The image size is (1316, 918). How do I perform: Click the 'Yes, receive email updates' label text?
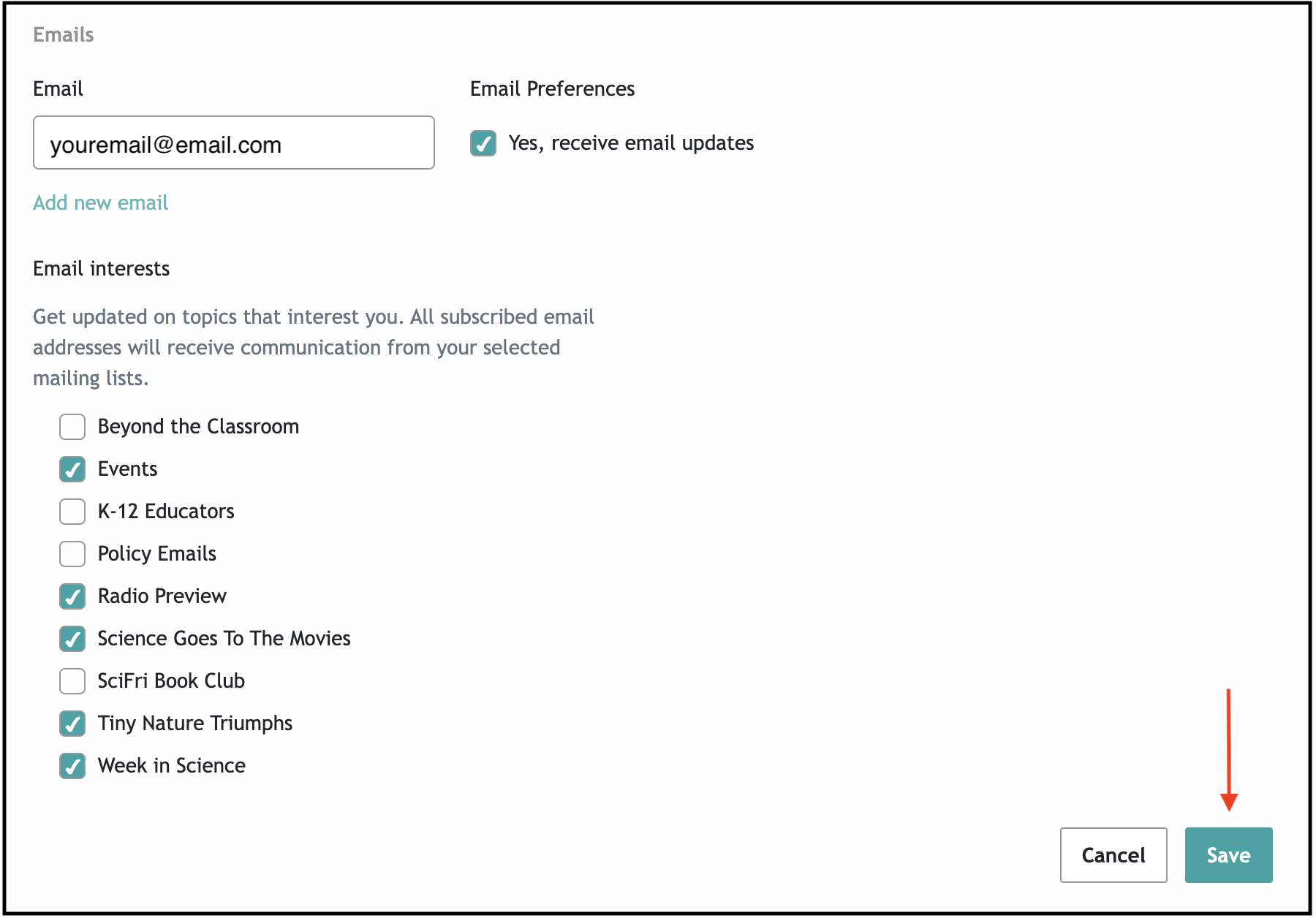pos(630,143)
